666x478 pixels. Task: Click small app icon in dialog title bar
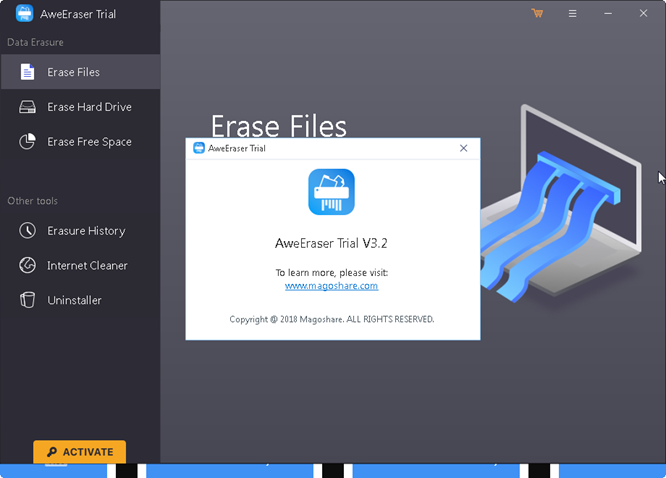click(x=199, y=148)
